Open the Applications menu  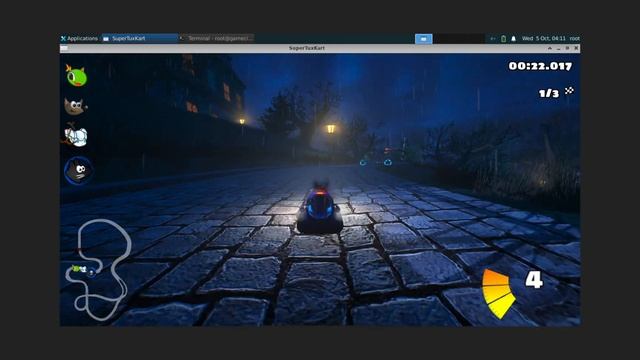pyautogui.click(x=79, y=38)
